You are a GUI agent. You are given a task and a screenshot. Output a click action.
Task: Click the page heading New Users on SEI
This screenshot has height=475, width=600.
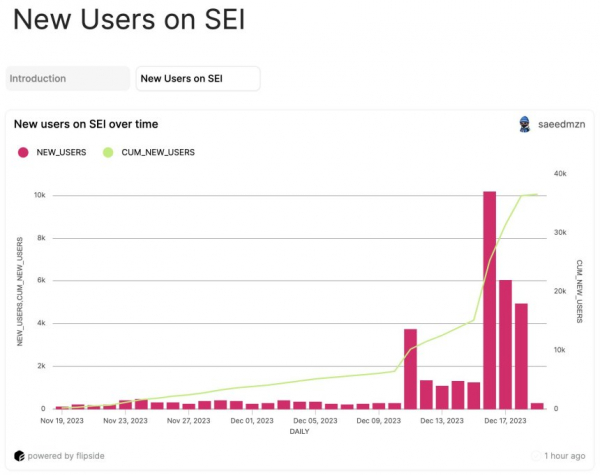pos(129,19)
